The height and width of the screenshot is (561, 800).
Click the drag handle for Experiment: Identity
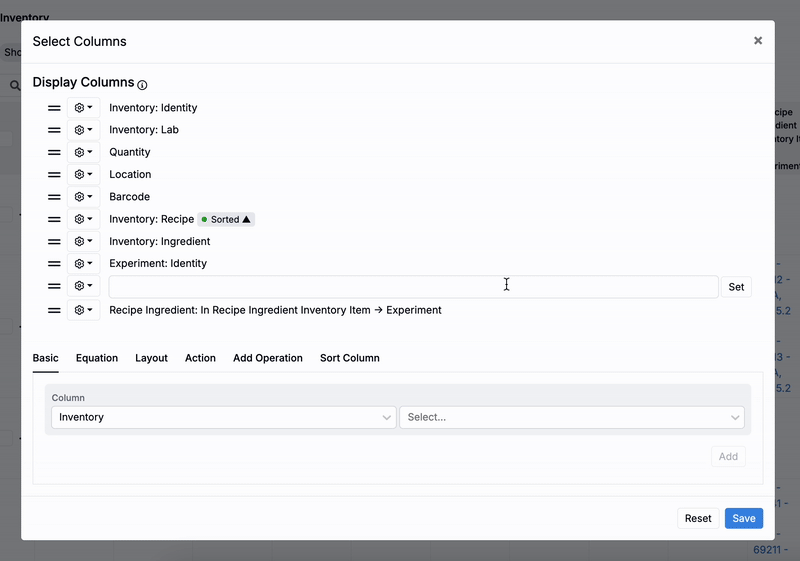tap(54, 264)
